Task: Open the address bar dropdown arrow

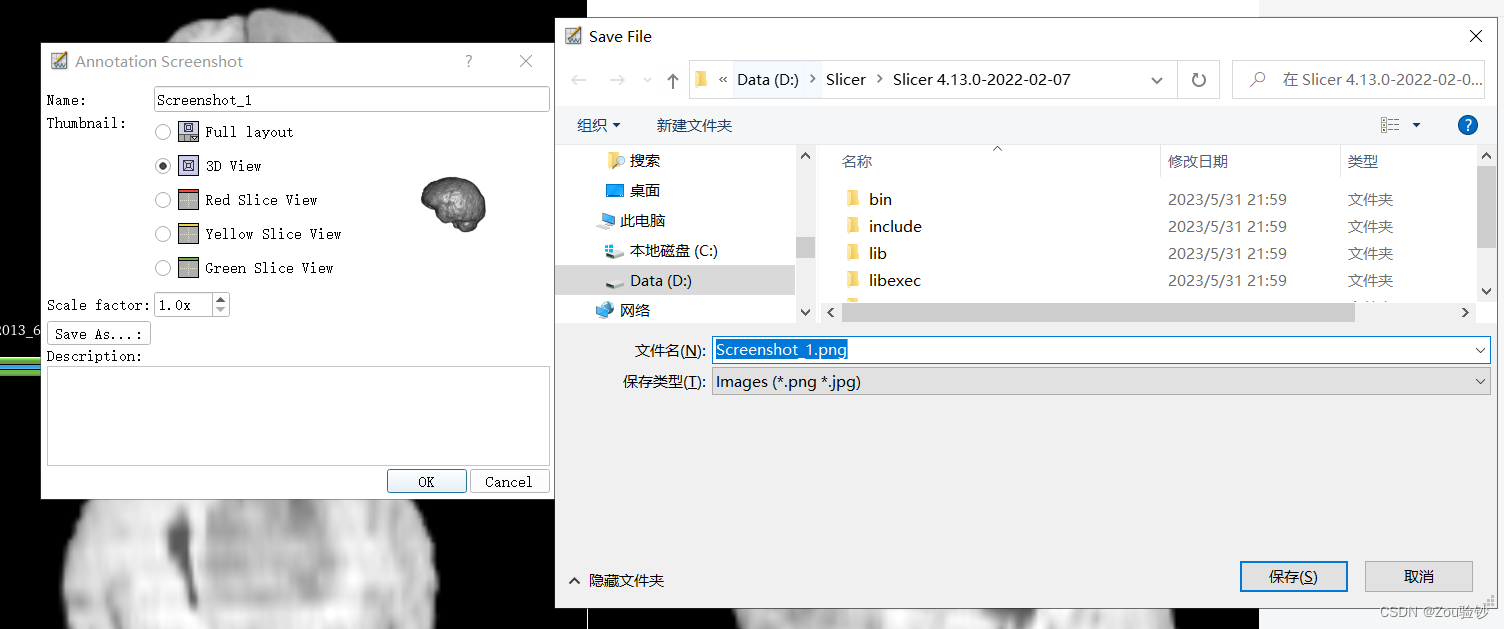Action: (1156, 79)
